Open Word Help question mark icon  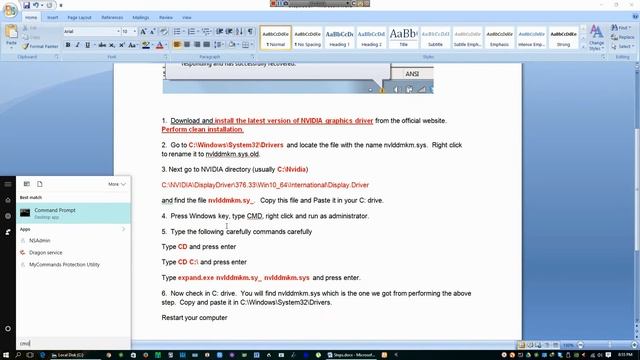[x=635, y=17]
